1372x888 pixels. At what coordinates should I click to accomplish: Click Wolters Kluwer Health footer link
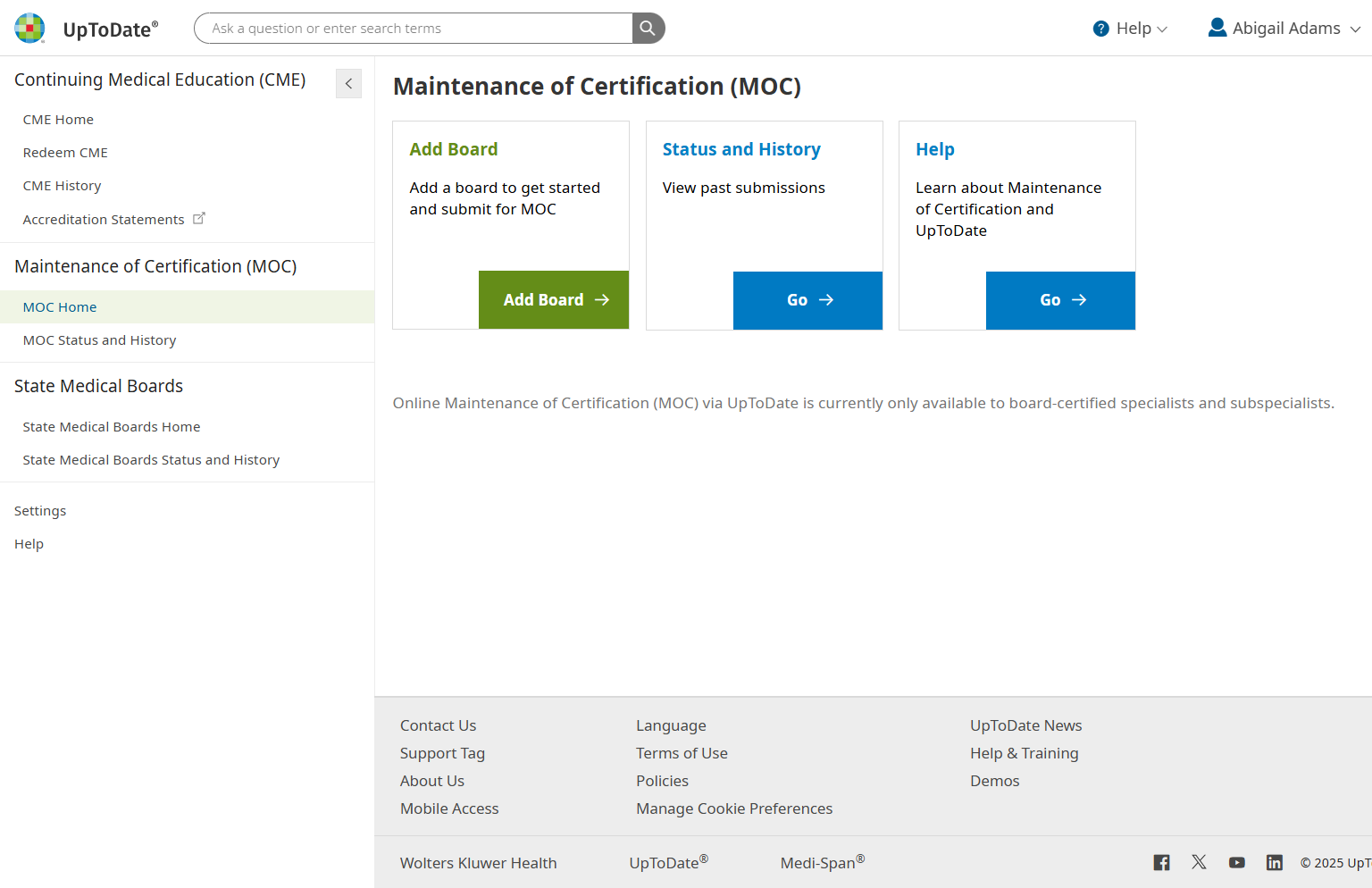[x=478, y=863]
